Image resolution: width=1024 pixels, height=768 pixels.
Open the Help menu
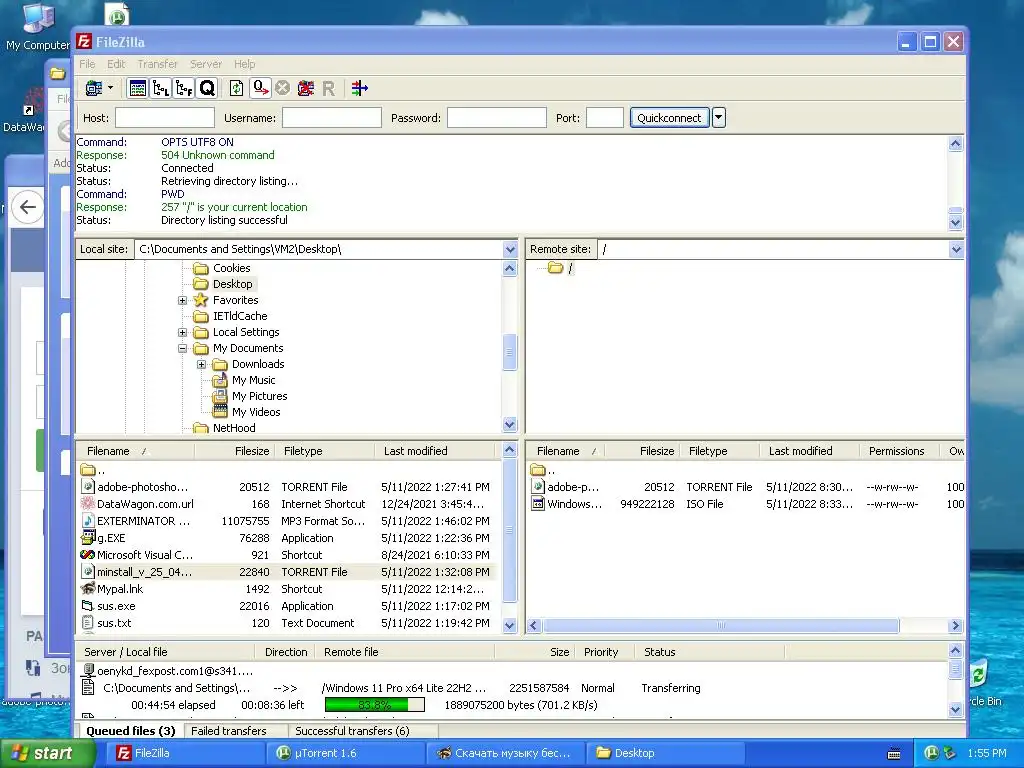[245, 64]
